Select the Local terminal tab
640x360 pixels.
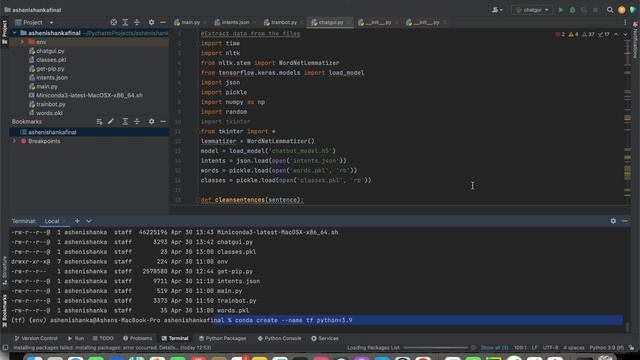click(52, 221)
